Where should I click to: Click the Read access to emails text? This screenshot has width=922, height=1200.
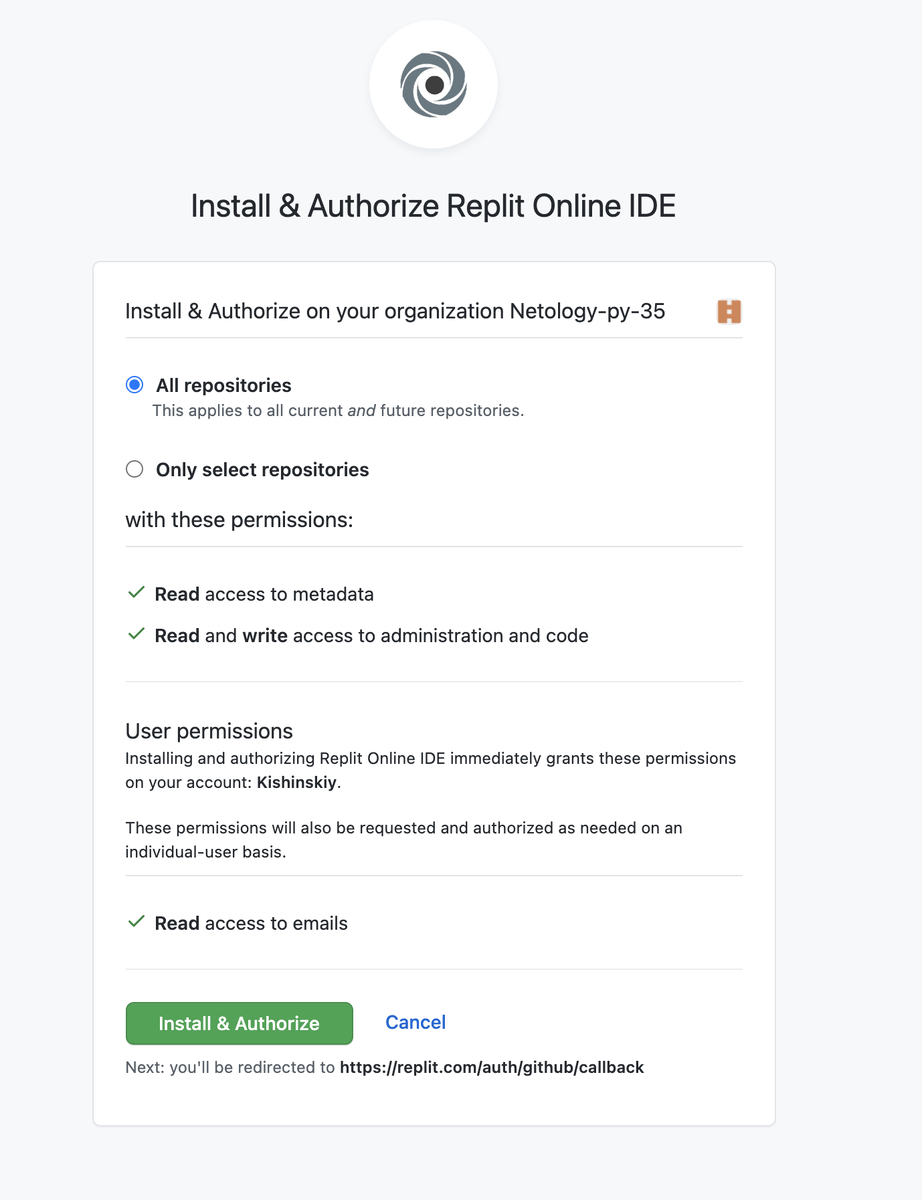[x=251, y=924]
